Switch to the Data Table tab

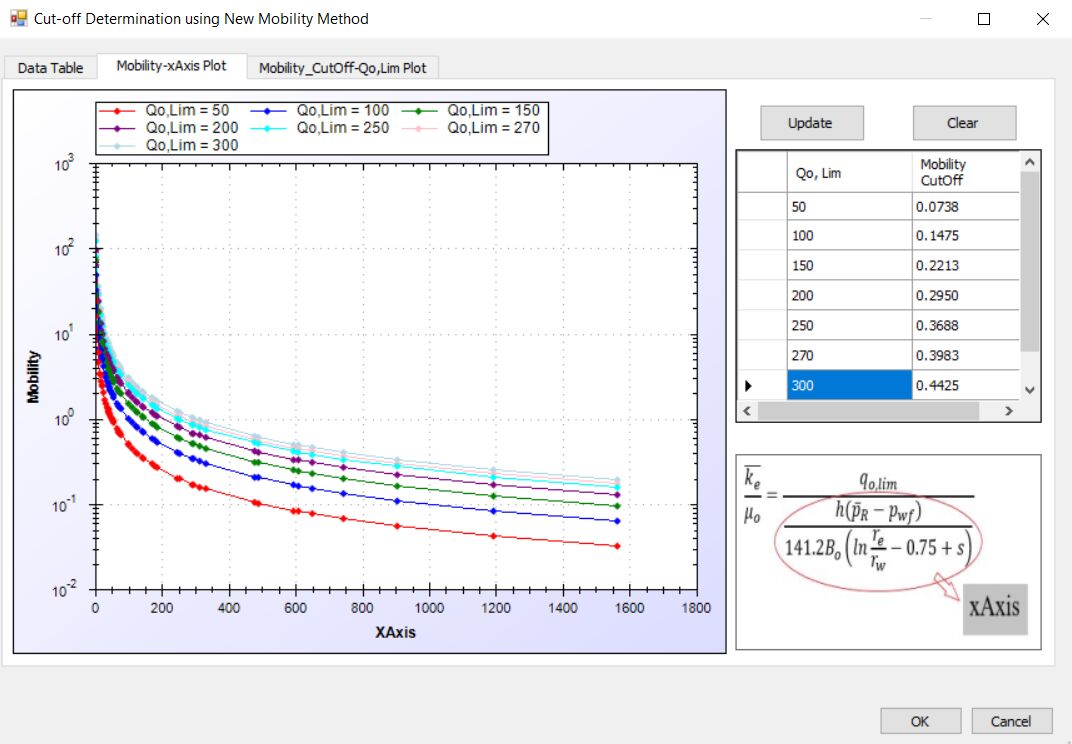pos(50,68)
